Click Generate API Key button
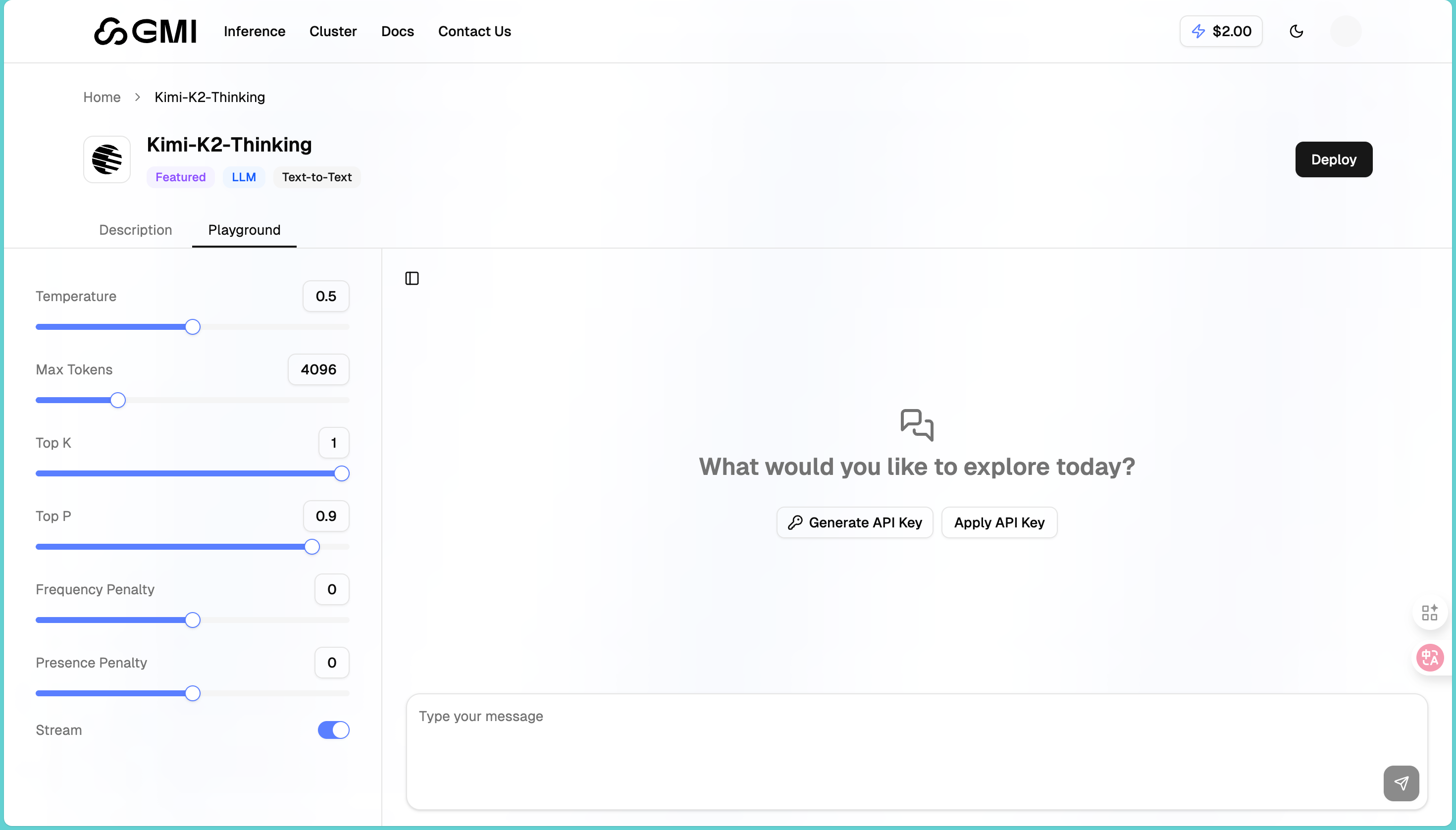This screenshot has height=830, width=1456. coord(855,522)
